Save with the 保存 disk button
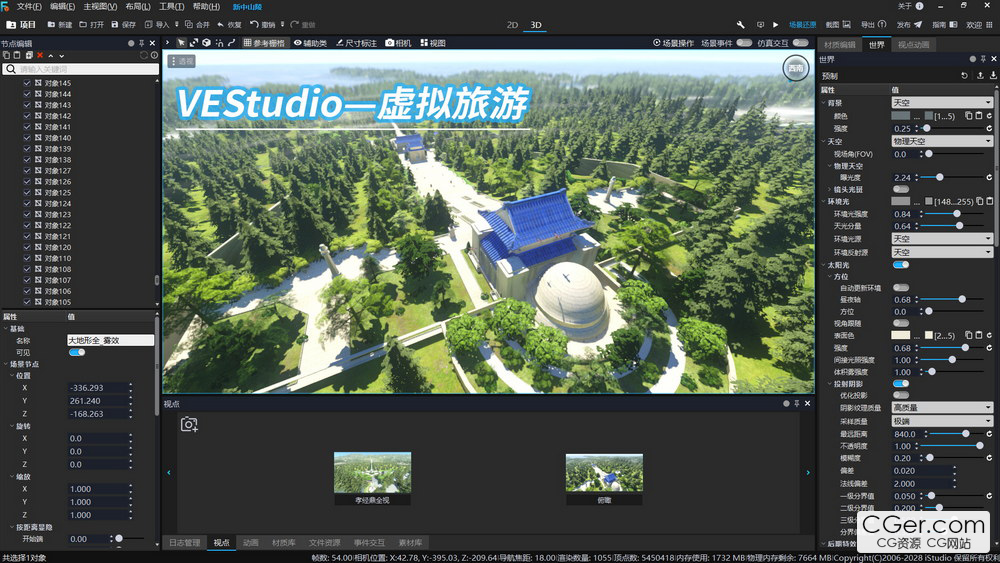Viewport: 1000px width, 563px height. (124, 25)
